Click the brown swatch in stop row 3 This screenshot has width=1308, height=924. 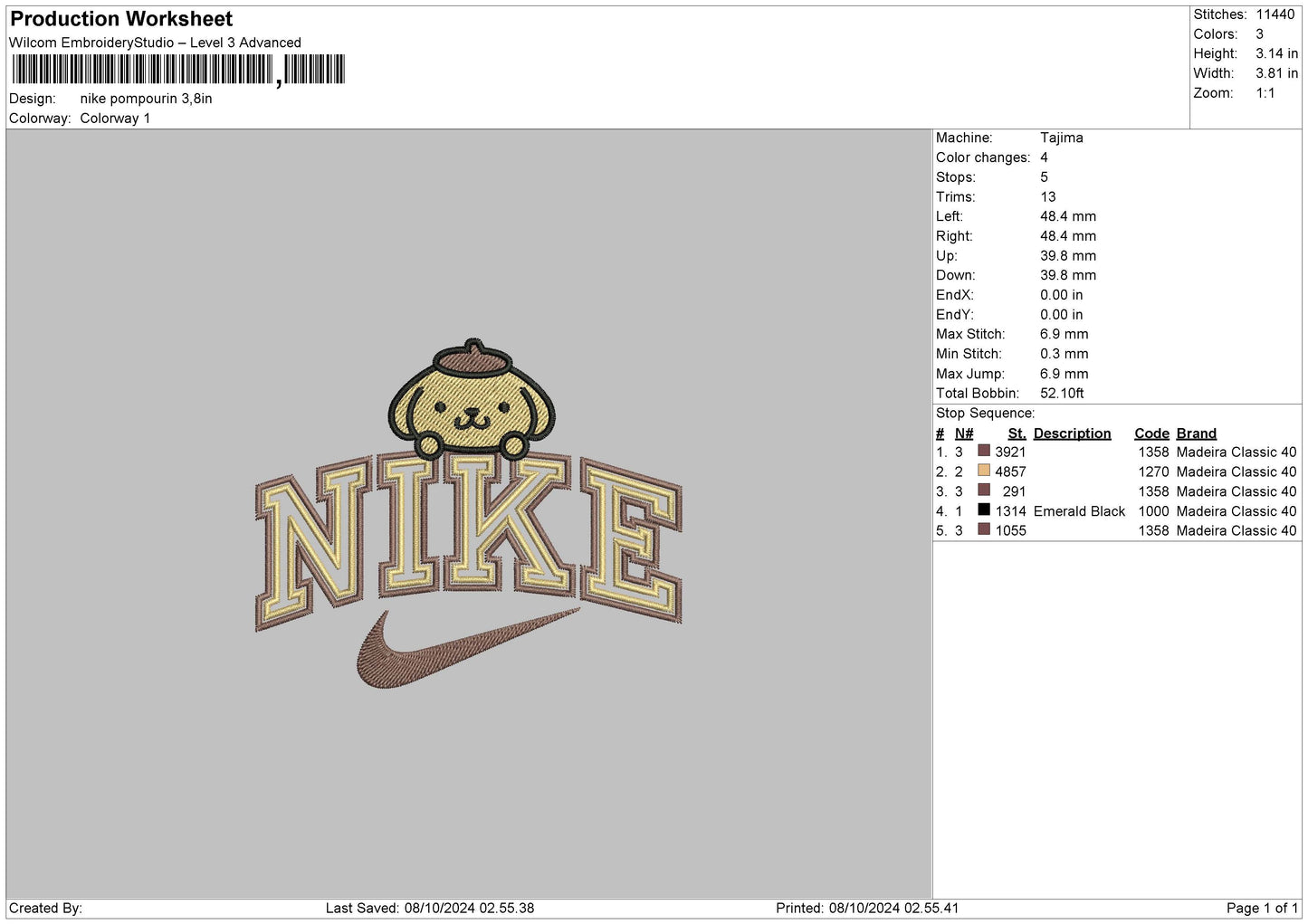click(x=984, y=491)
